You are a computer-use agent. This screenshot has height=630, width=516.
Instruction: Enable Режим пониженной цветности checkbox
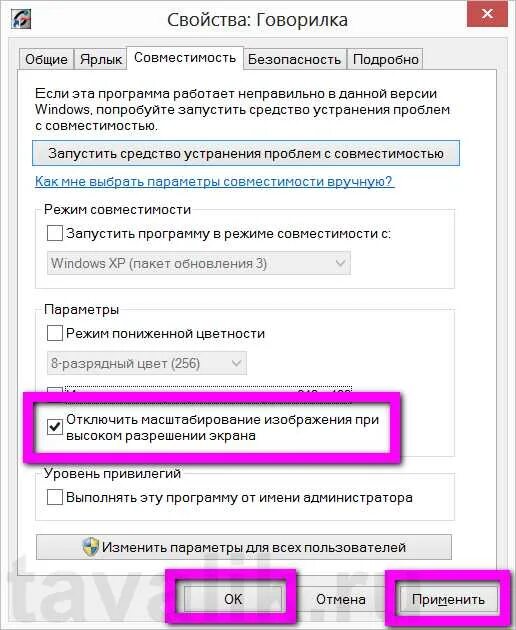pyautogui.click(x=55, y=333)
